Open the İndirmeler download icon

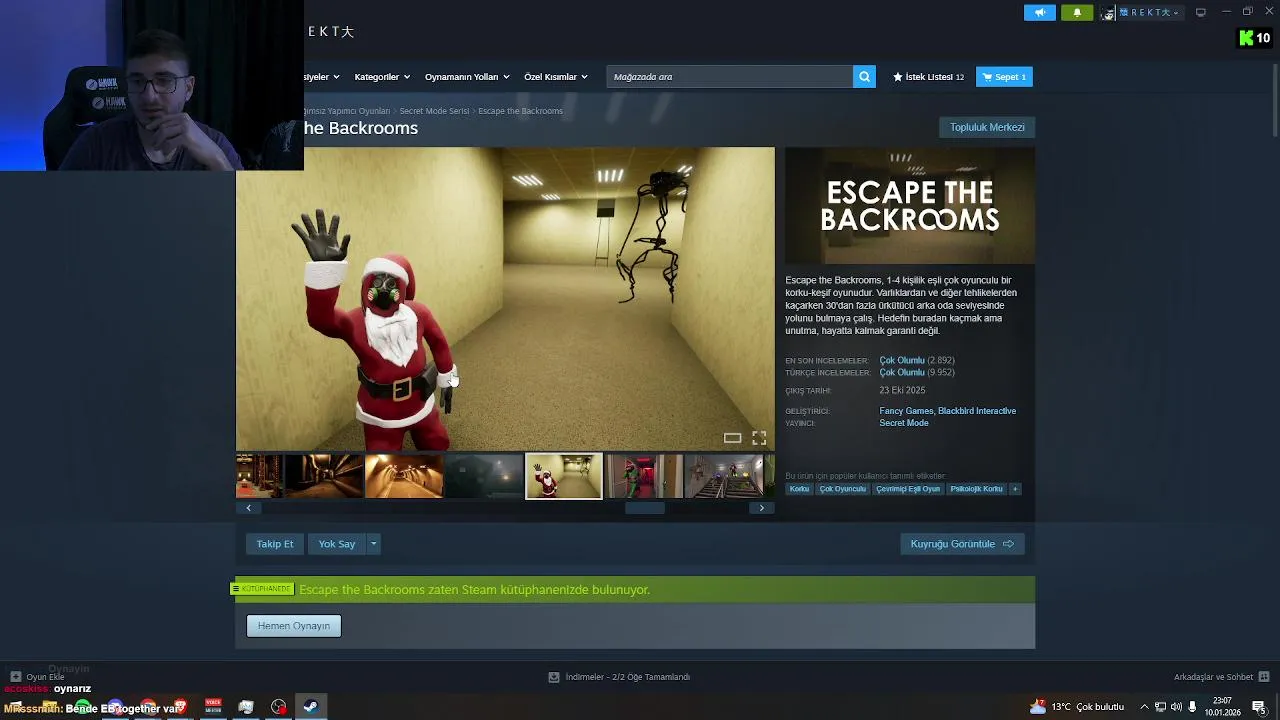[x=554, y=677]
